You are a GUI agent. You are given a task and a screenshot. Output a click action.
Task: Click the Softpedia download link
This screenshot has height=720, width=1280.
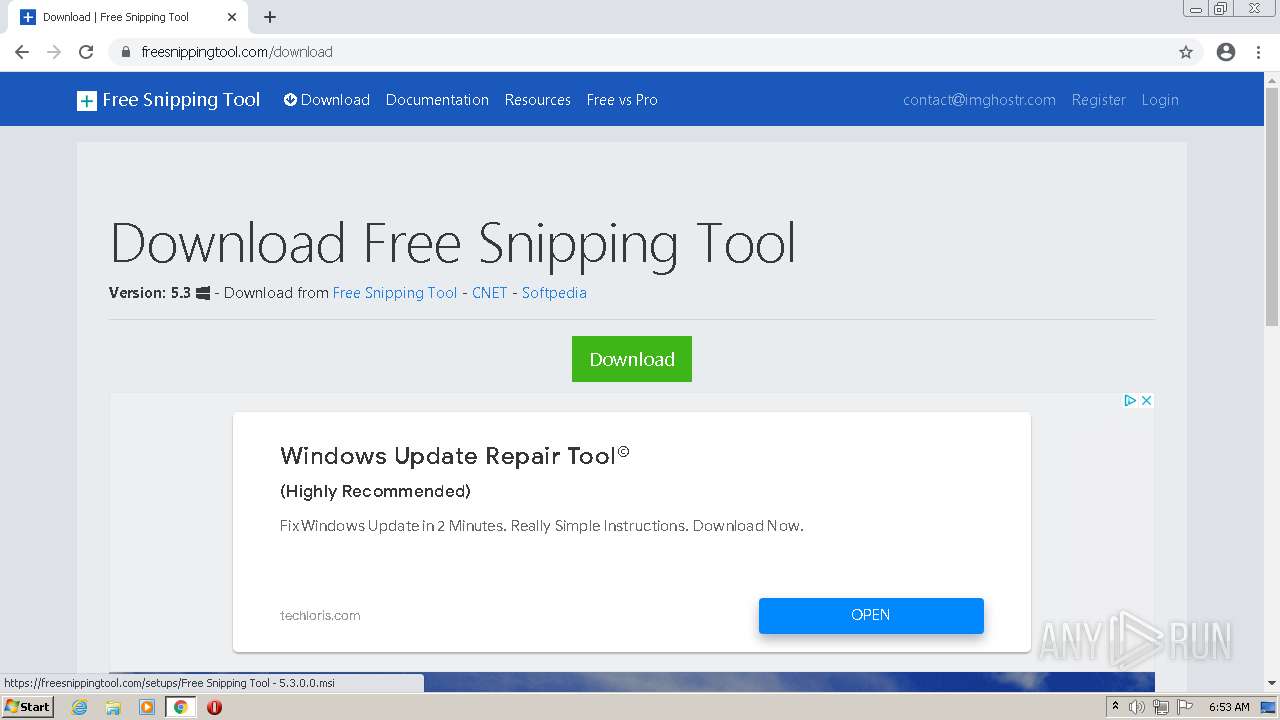554,293
